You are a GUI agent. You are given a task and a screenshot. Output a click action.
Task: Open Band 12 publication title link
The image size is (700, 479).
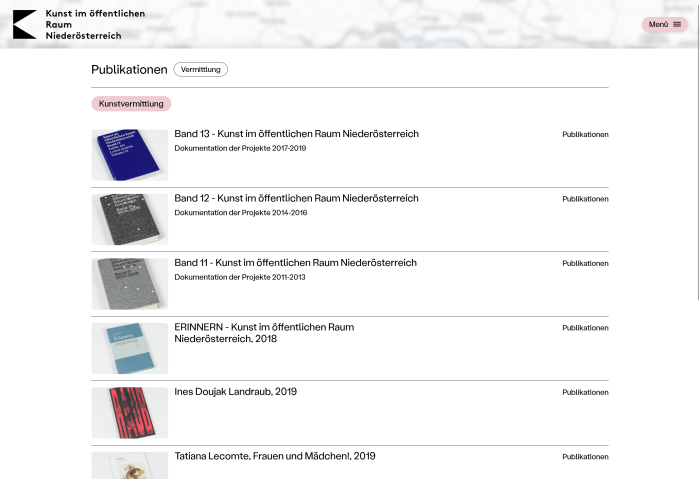pyautogui.click(x=296, y=198)
